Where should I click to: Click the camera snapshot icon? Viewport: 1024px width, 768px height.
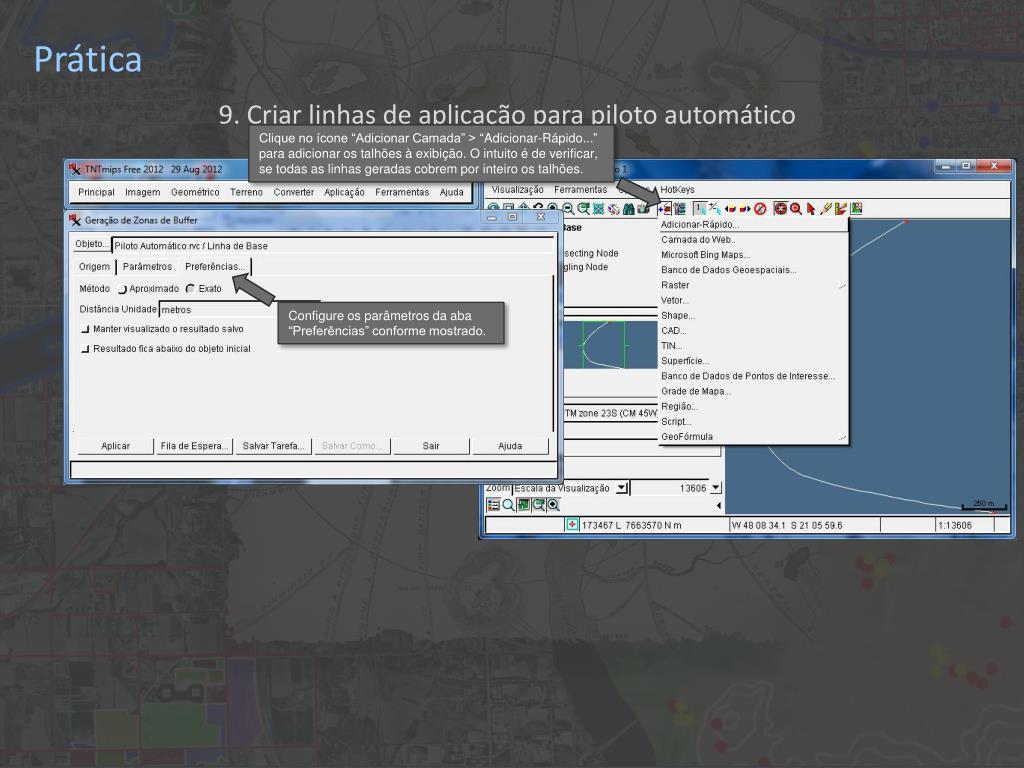point(643,209)
